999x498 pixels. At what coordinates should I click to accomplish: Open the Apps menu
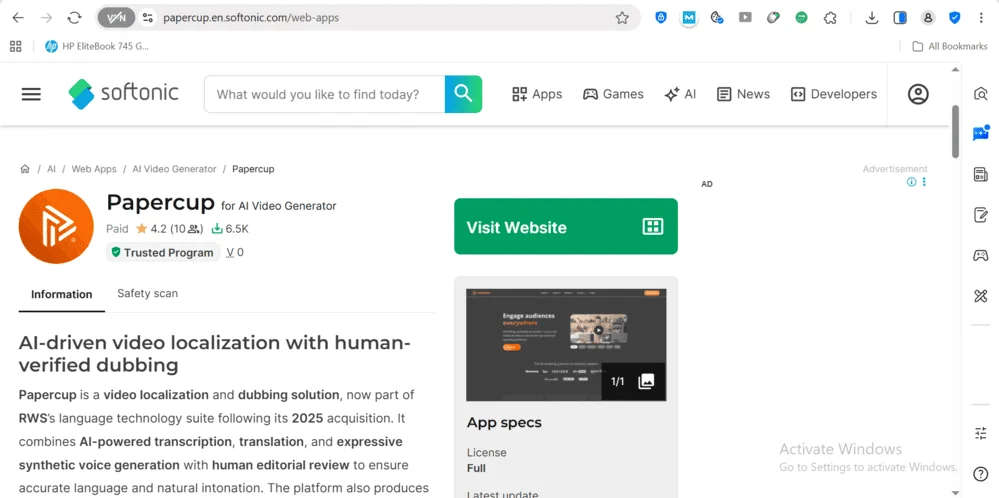[536, 94]
